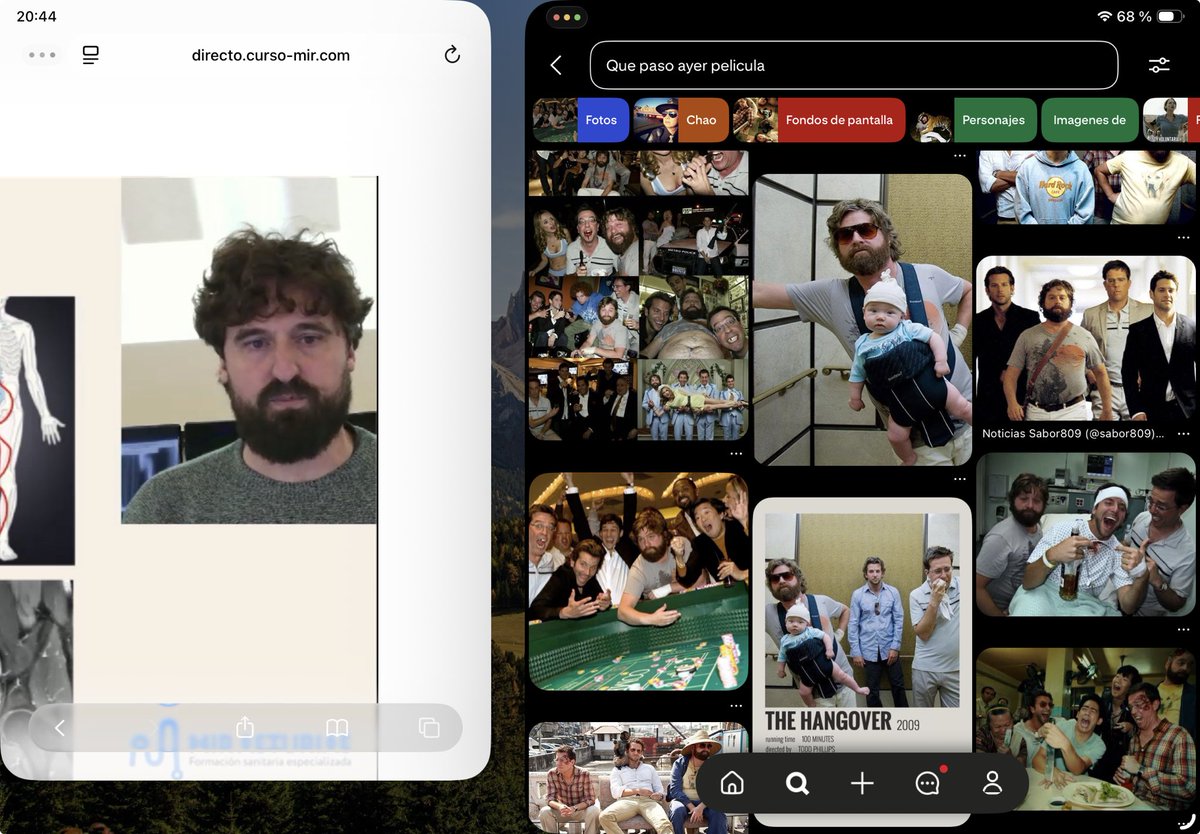This screenshot has height=834, width=1200.
Task: Open more options under hospital scene pin
Action: click(1184, 630)
